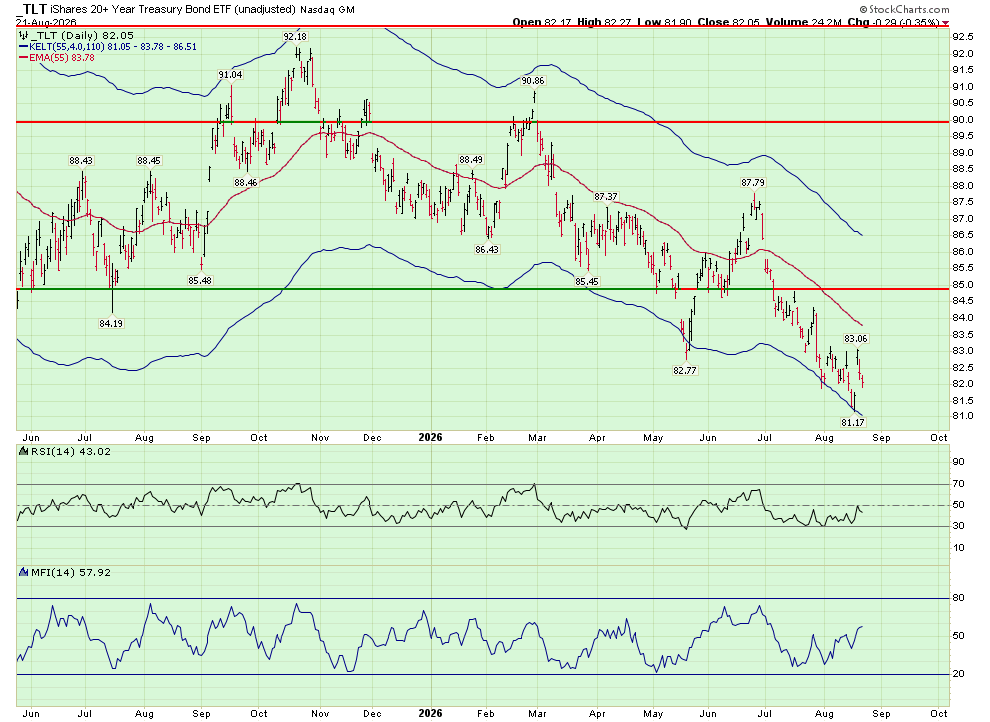Click the area chart icon beside RSI(14)
Screen dimensions: 990x722
tap(23, 451)
